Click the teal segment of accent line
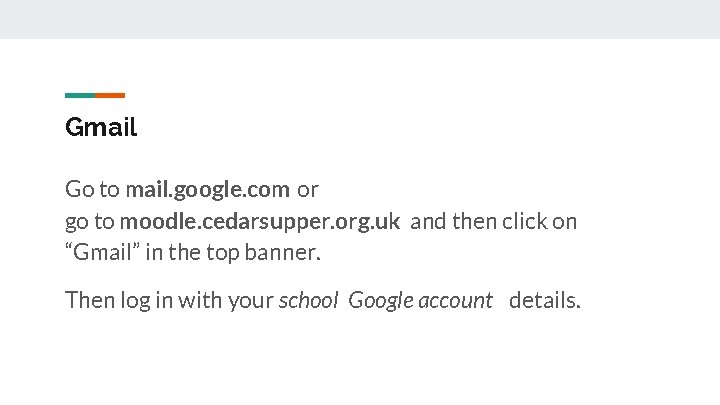This screenshot has width=720, height=405. 80,95
